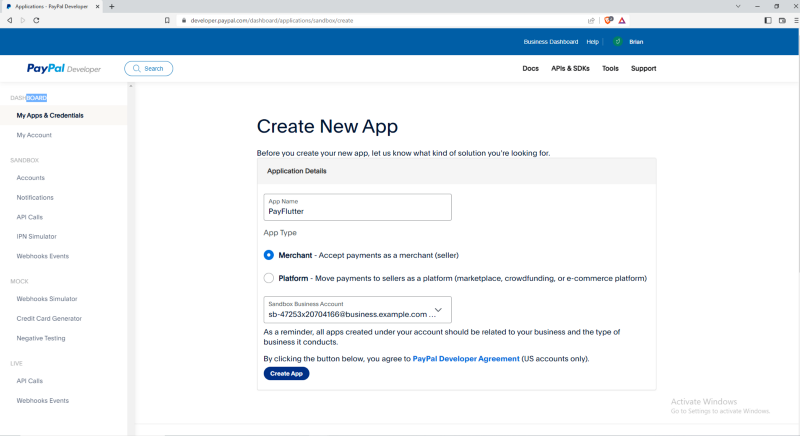The image size is (800, 436).
Task: Open Negative Testing in sidebar
Action: [41, 338]
